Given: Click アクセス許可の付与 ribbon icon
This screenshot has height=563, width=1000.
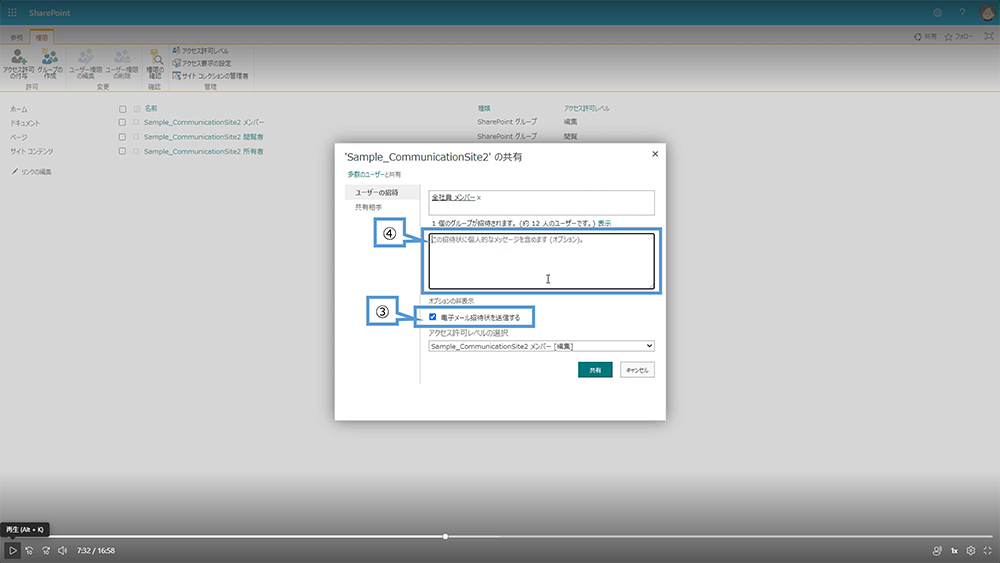Looking at the screenshot, I should (18, 64).
